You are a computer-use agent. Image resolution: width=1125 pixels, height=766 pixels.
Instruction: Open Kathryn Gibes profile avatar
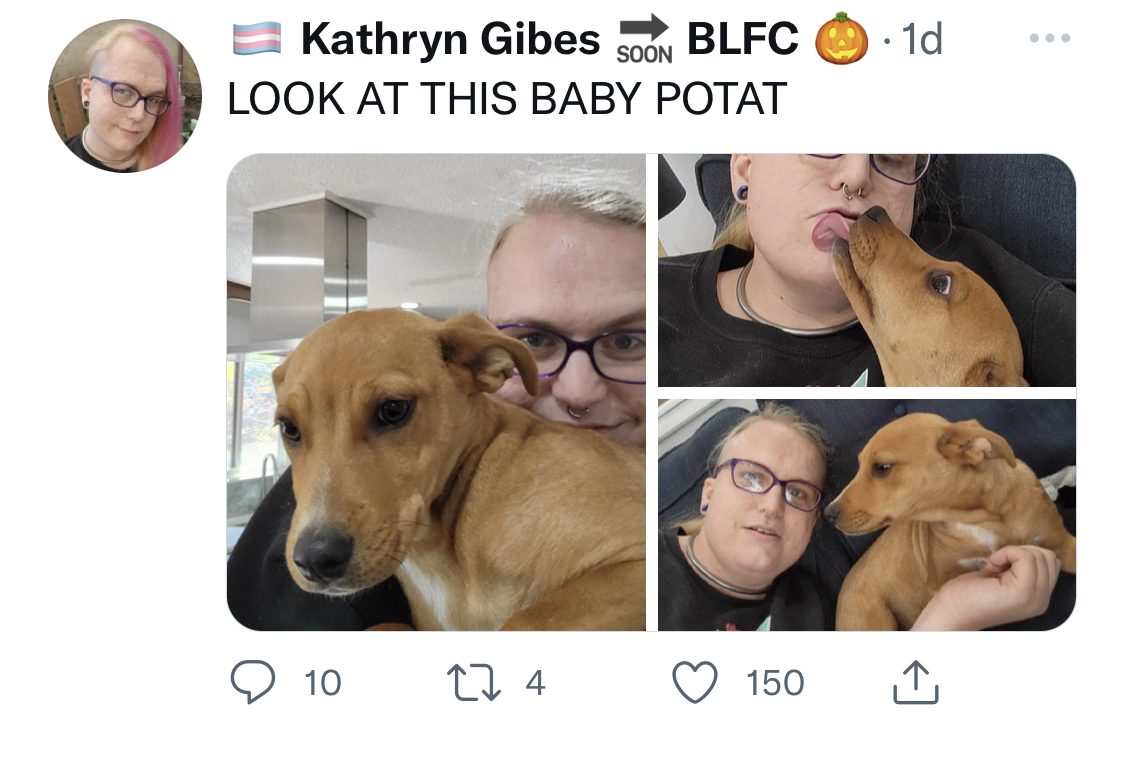pos(125,95)
